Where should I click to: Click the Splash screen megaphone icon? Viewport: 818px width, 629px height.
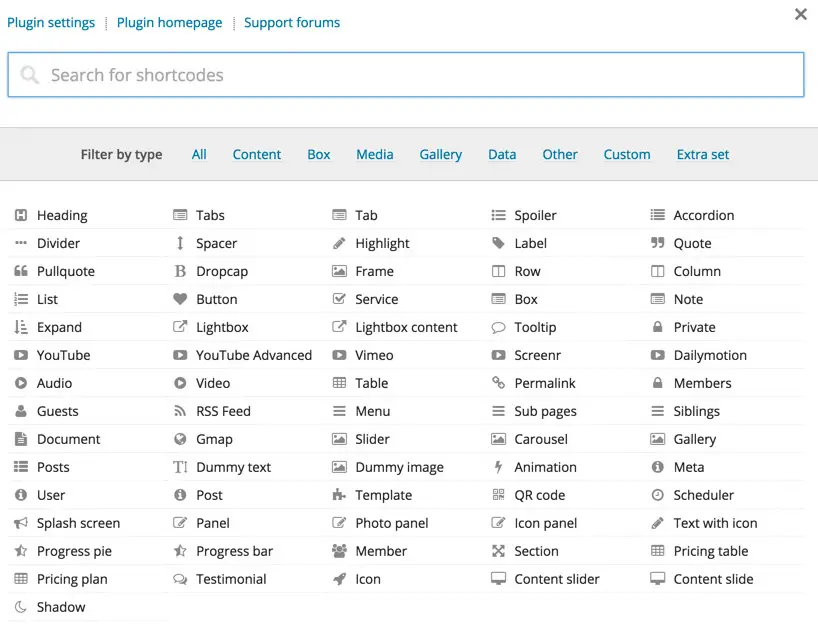pos(21,523)
